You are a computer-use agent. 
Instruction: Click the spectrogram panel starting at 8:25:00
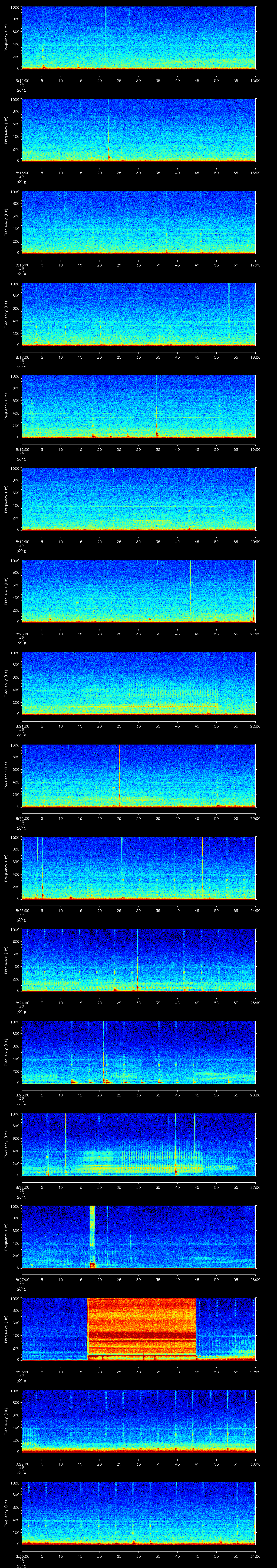(138, 1052)
